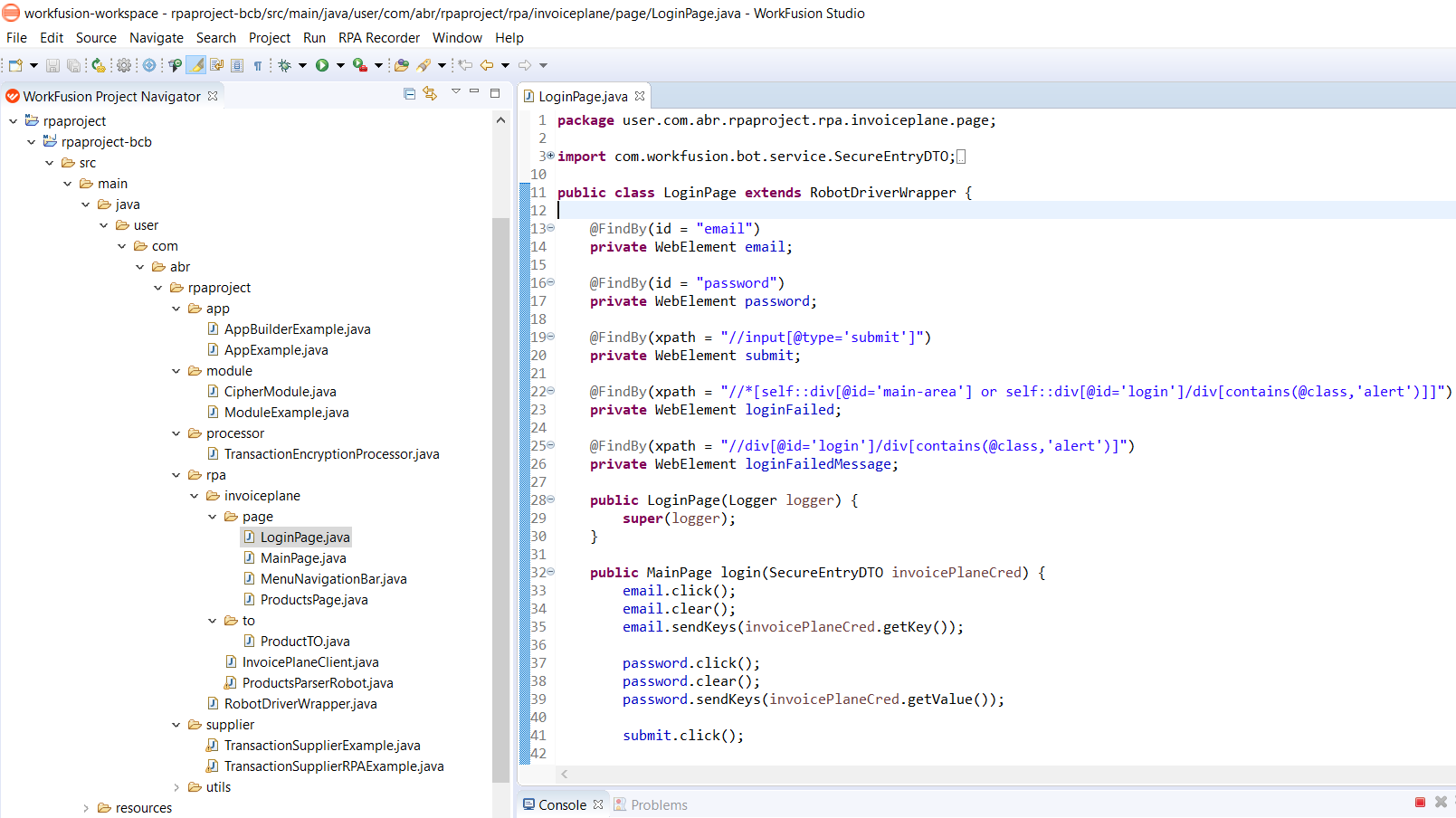
Task: Open the External Tools dropdown arrow
Action: click(378, 65)
